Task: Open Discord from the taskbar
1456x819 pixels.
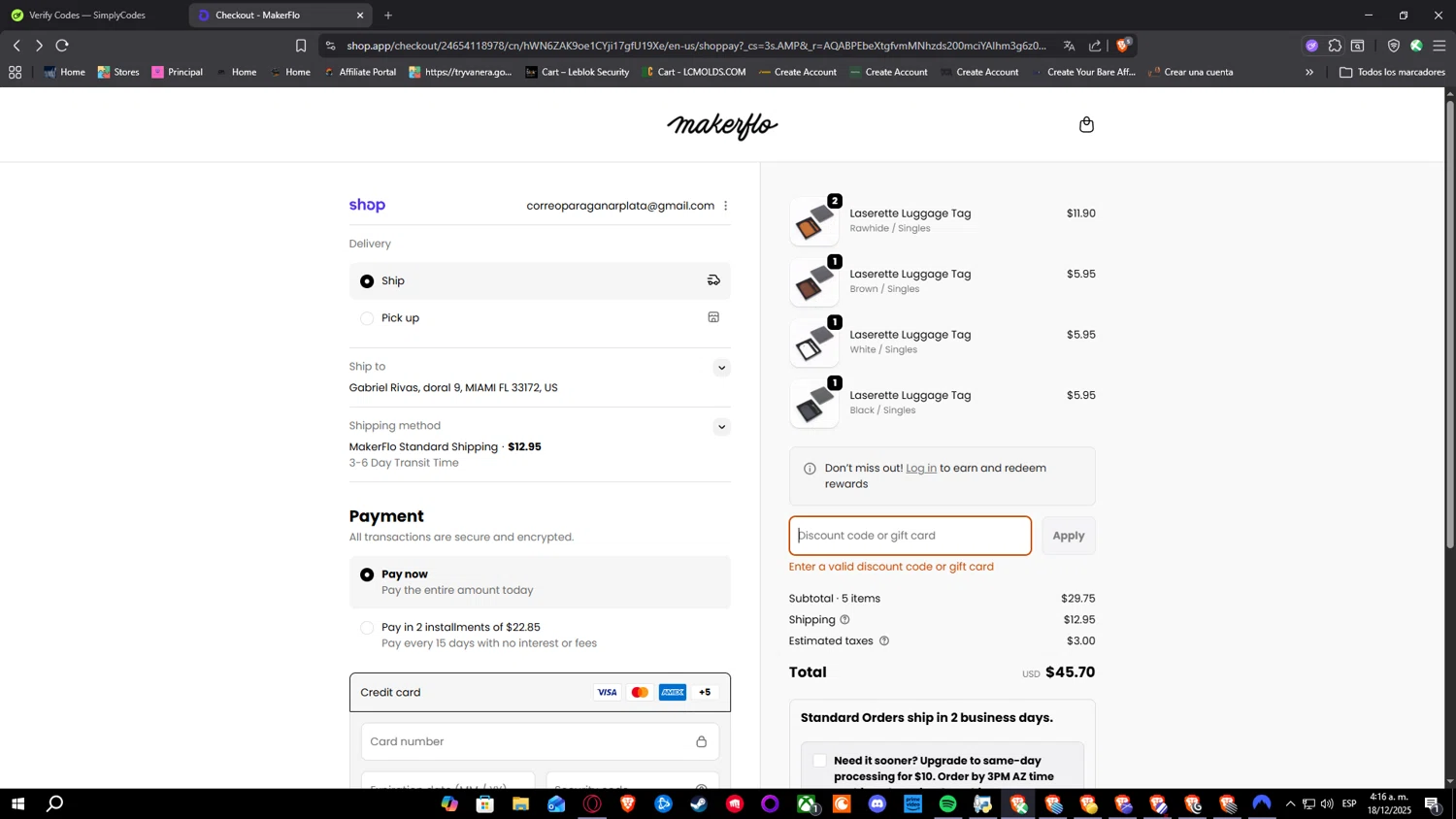Action: tap(877, 804)
